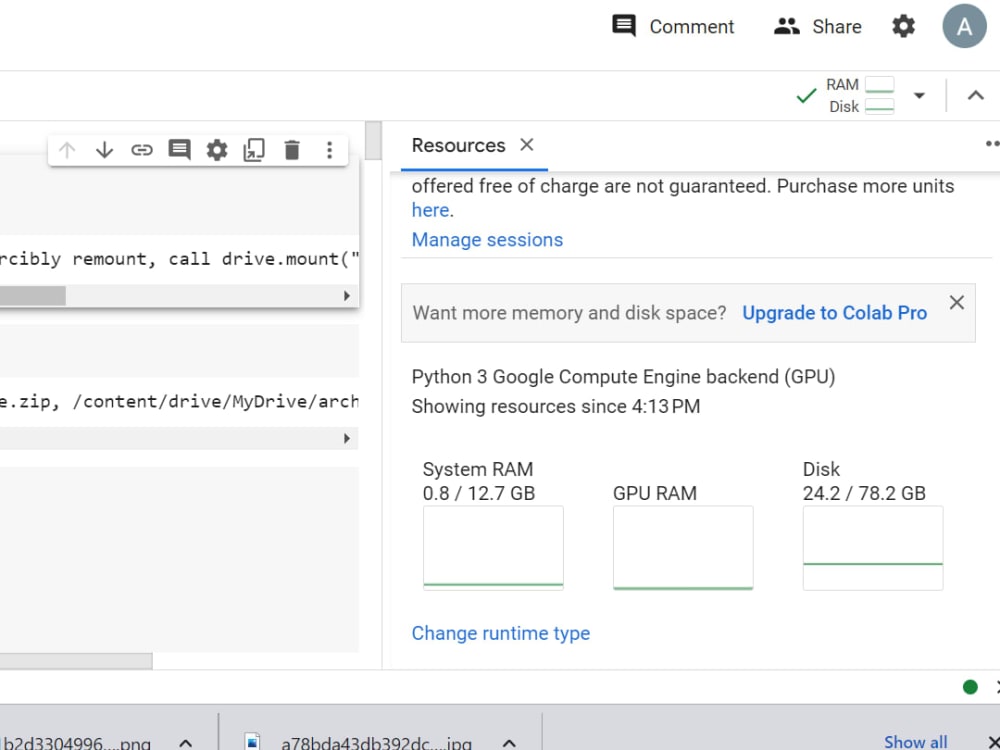Click the Disk usage graph

[872, 548]
